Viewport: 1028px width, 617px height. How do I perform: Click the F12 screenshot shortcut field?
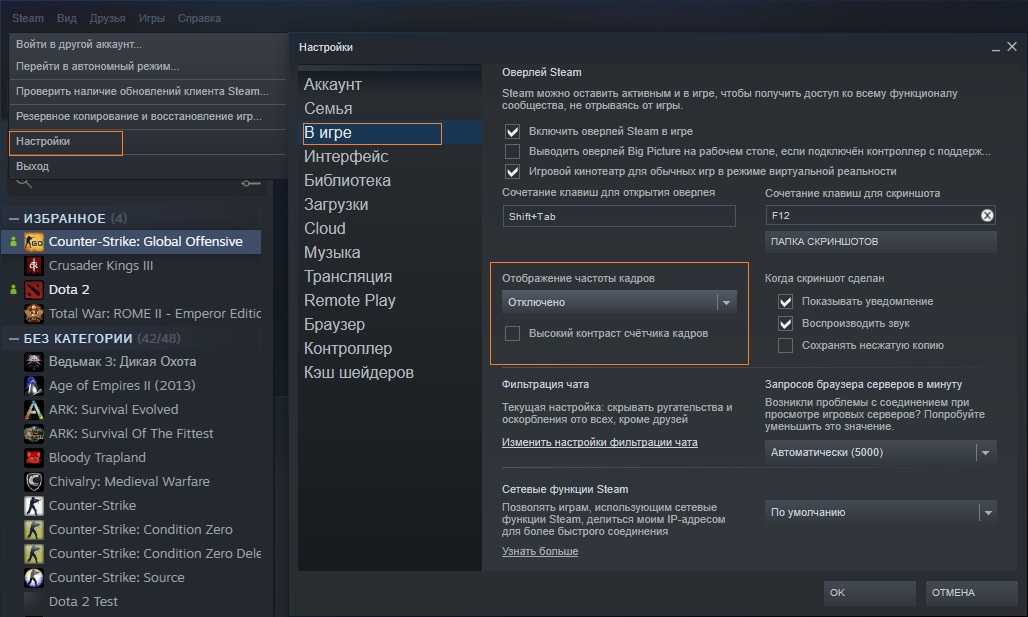tap(880, 216)
